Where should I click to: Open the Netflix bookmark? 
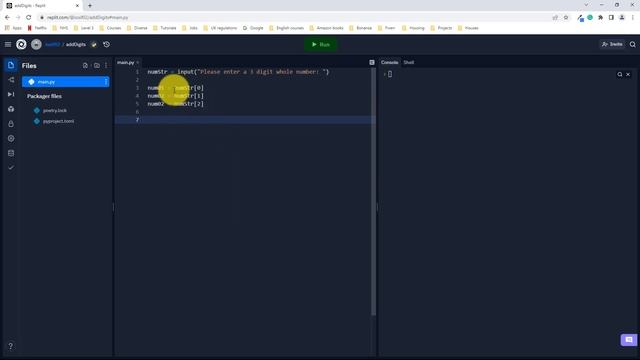(37, 28)
